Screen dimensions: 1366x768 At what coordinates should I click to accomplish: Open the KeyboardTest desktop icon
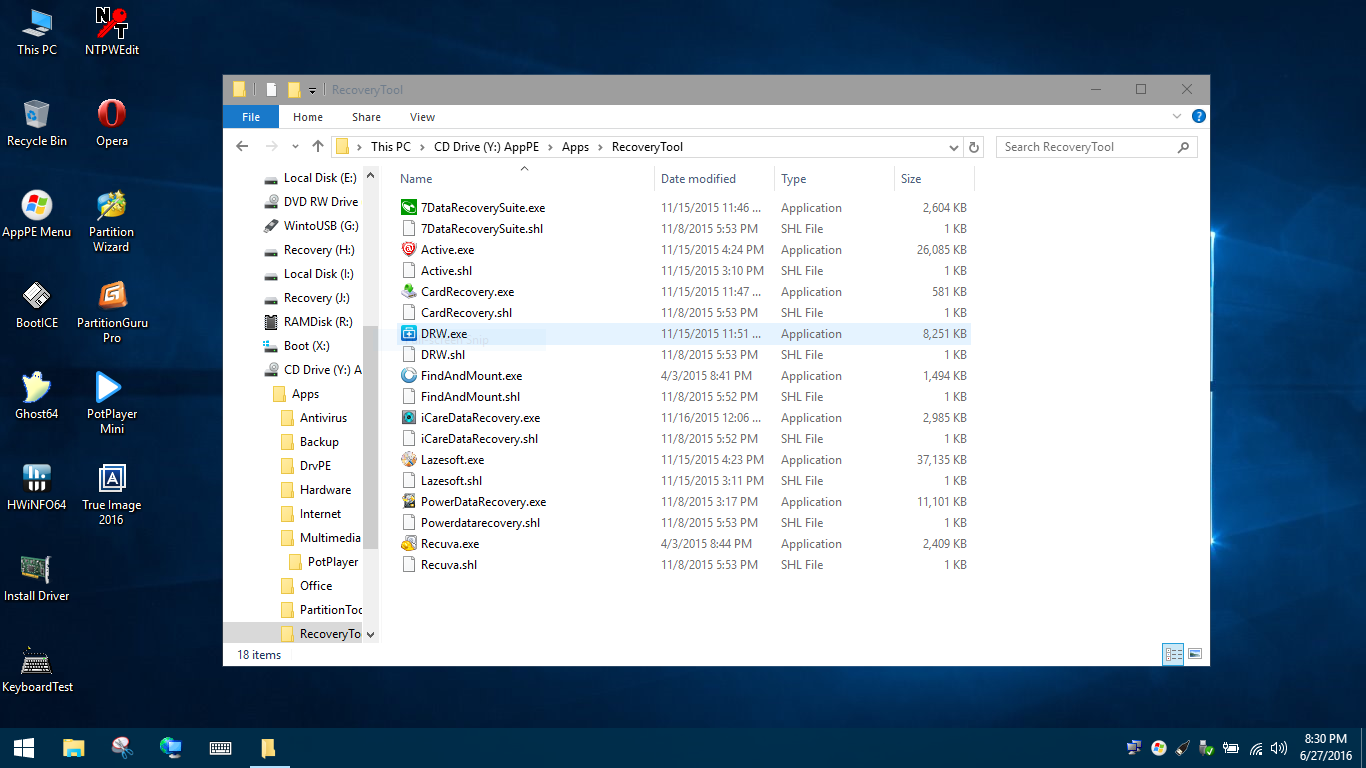point(37,669)
